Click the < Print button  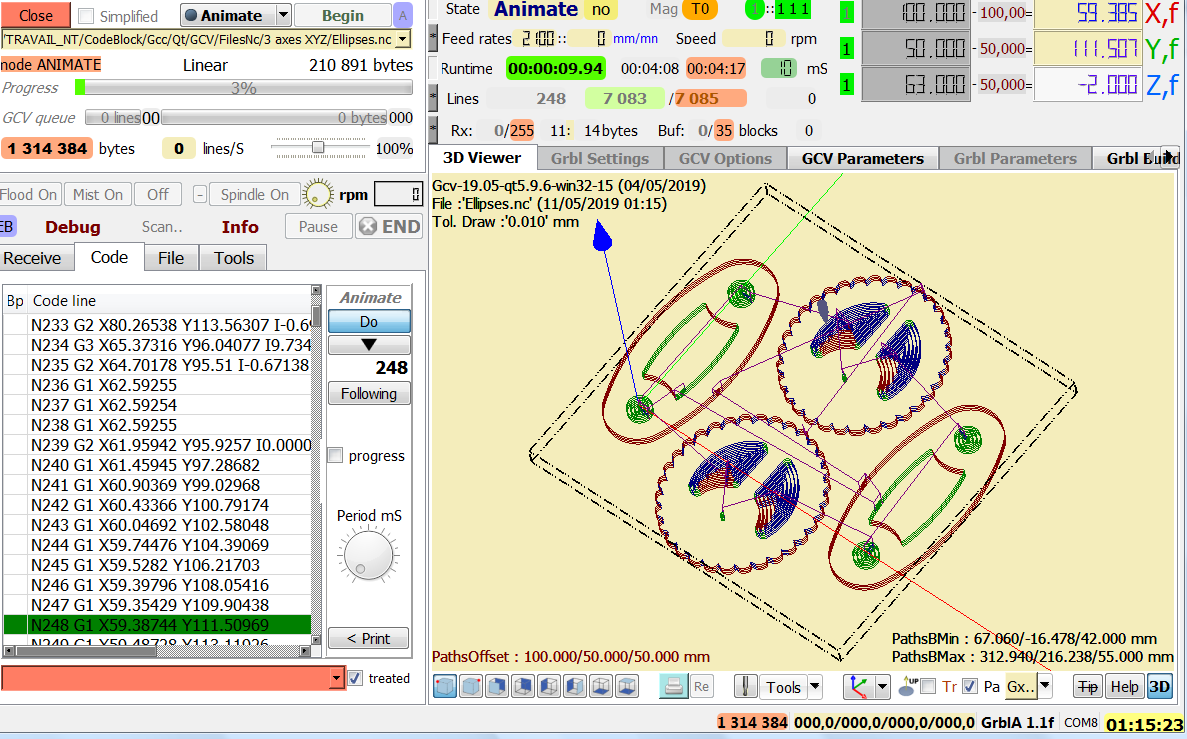coord(368,638)
